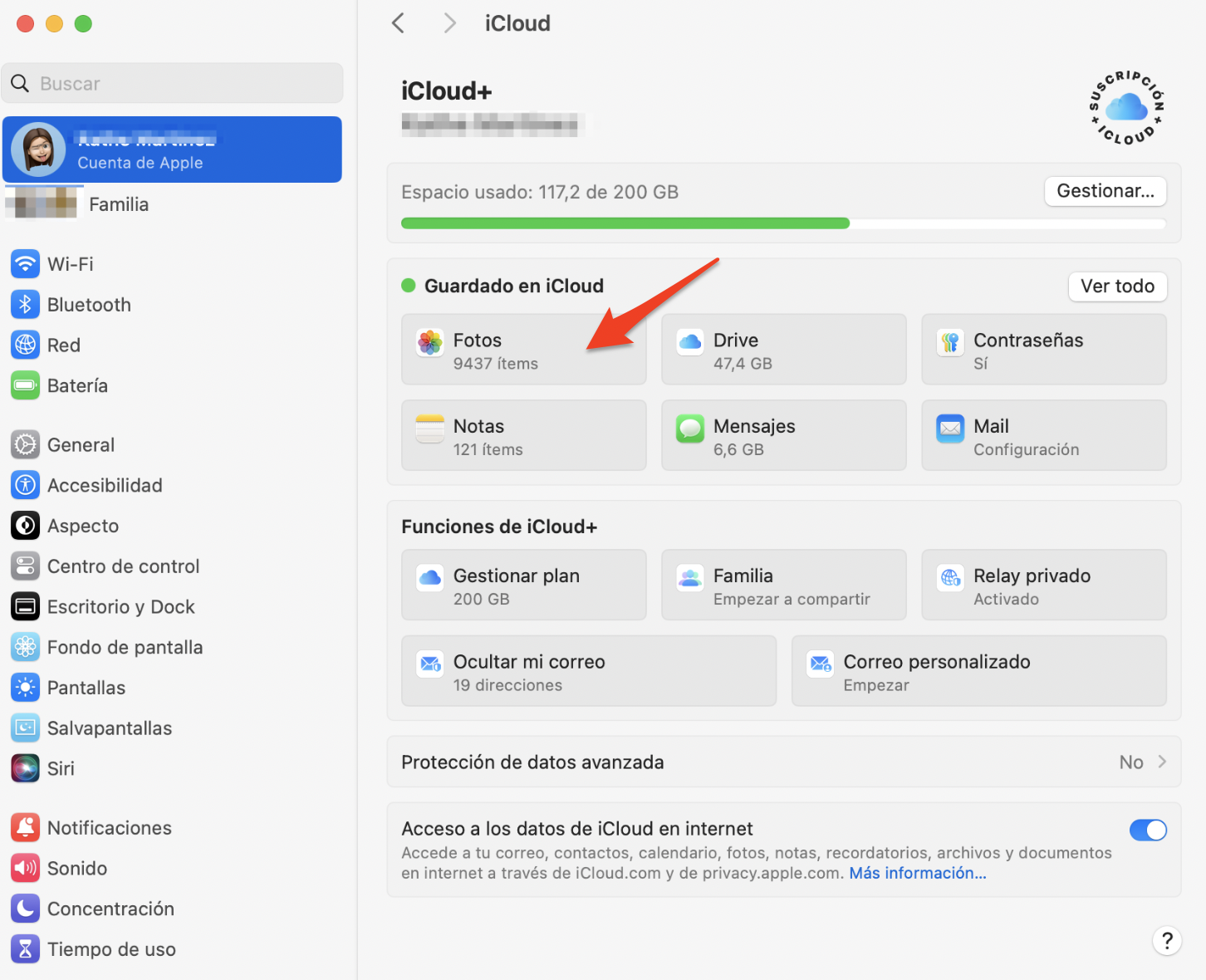Open Concentración moon icon
The height and width of the screenshot is (980, 1206).
pyautogui.click(x=25, y=909)
